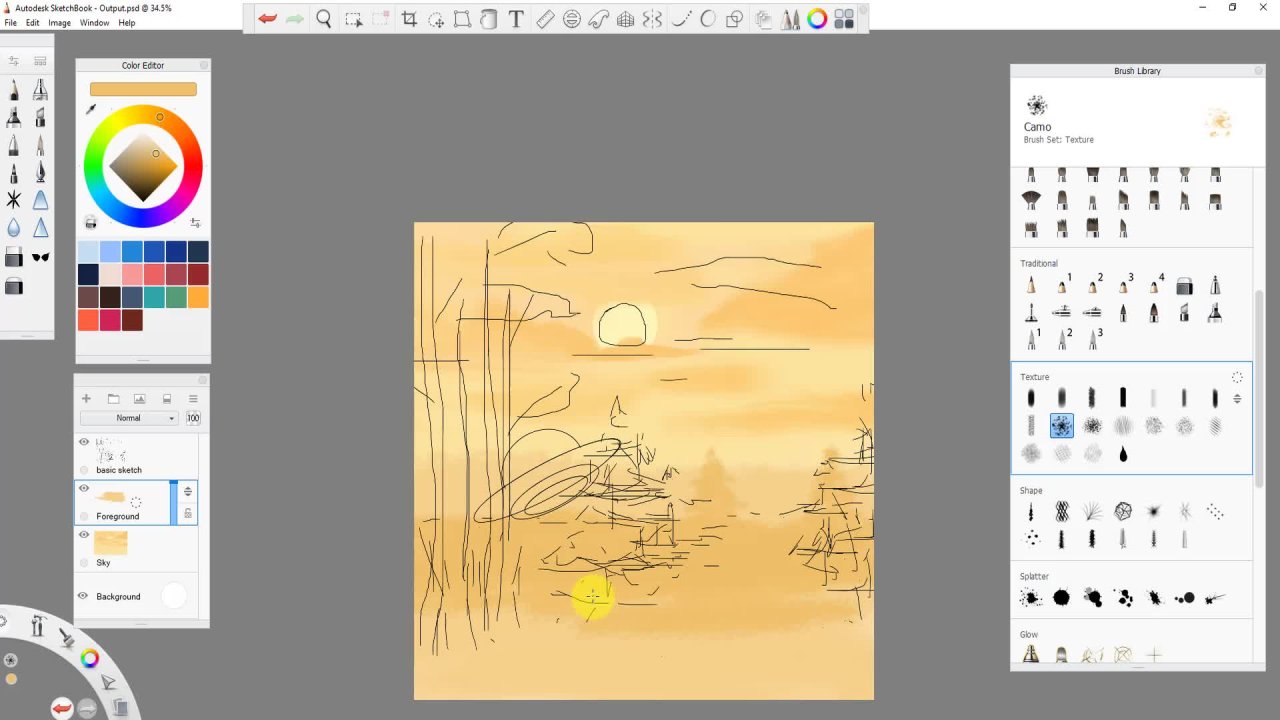Image resolution: width=1280 pixels, height=720 pixels.
Task: Select the Zoom magnifier tool
Action: coord(324,19)
